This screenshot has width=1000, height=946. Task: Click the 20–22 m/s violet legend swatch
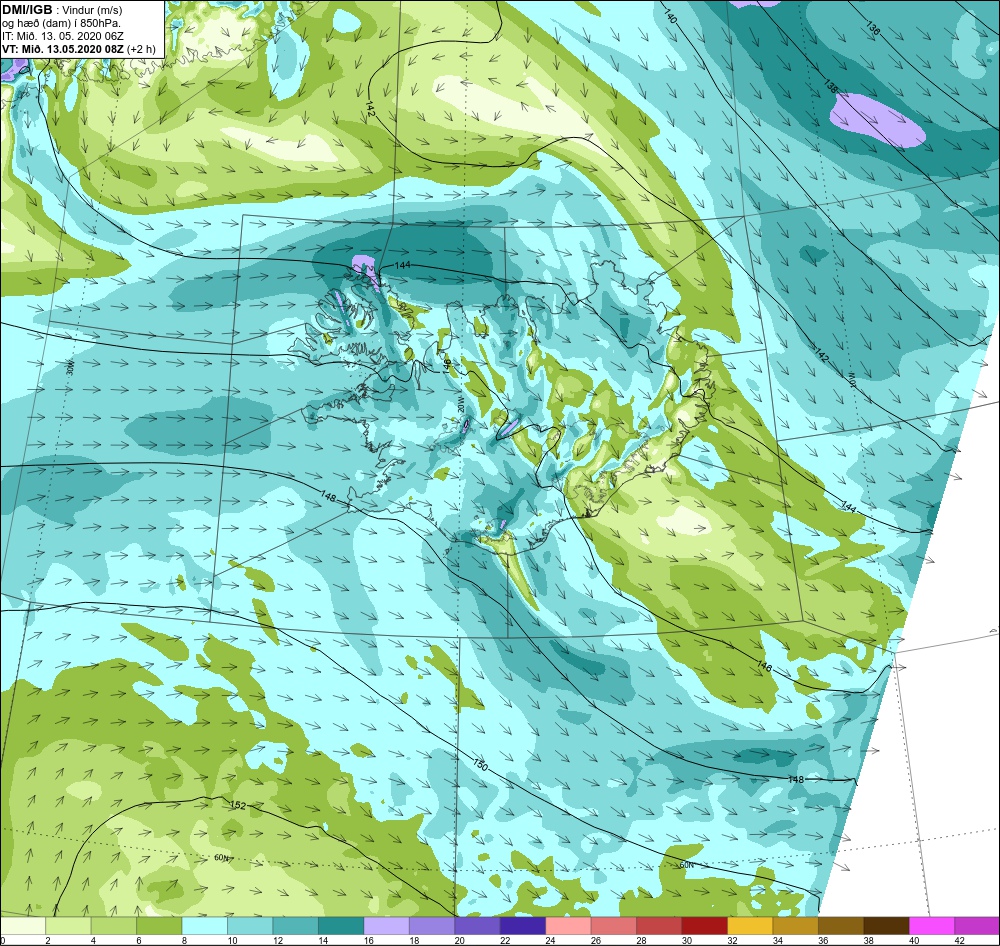point(477,926)
